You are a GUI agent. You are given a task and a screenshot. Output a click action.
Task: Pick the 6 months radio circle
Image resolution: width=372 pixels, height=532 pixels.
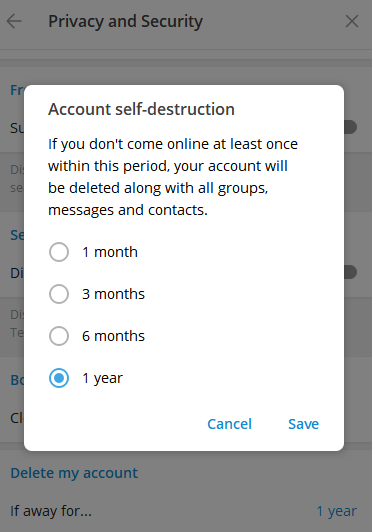pyautogui.click(x=59, y=336)
